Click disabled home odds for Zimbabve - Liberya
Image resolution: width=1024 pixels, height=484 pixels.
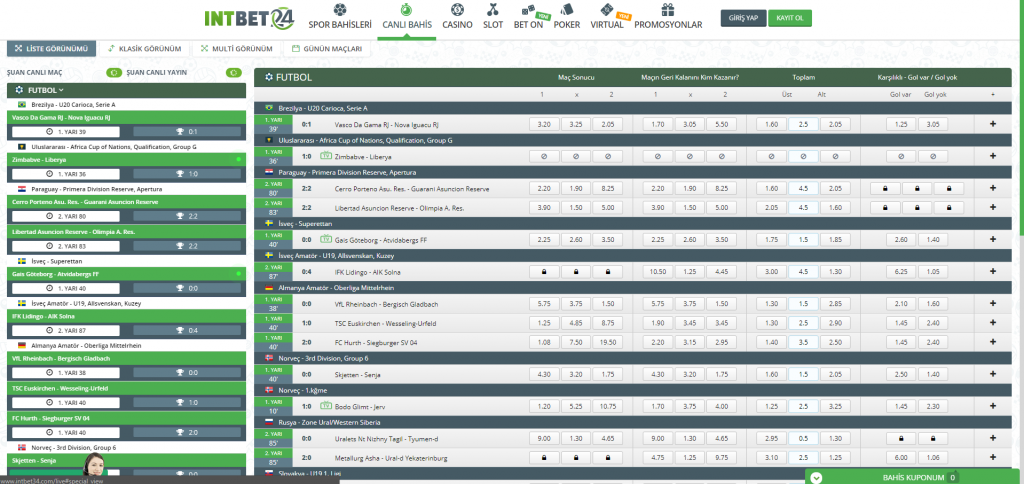coord(544,157)
